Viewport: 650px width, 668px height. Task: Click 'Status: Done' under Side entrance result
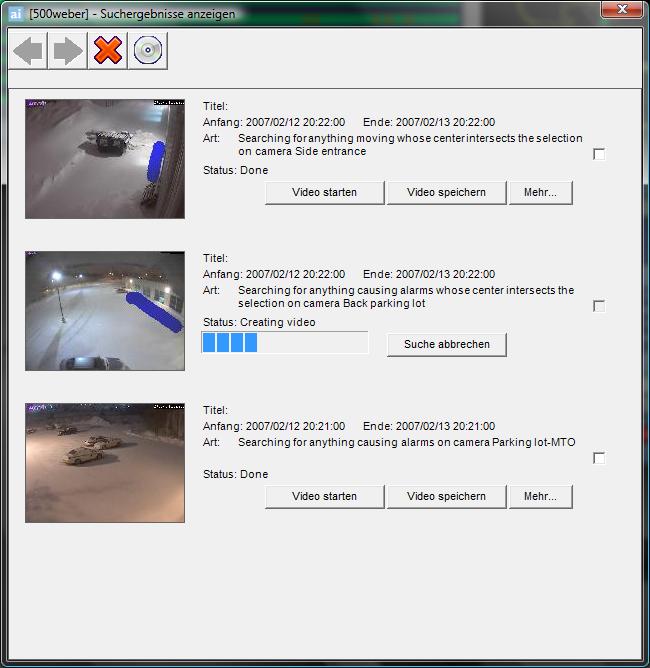click(x=236, y=170)
